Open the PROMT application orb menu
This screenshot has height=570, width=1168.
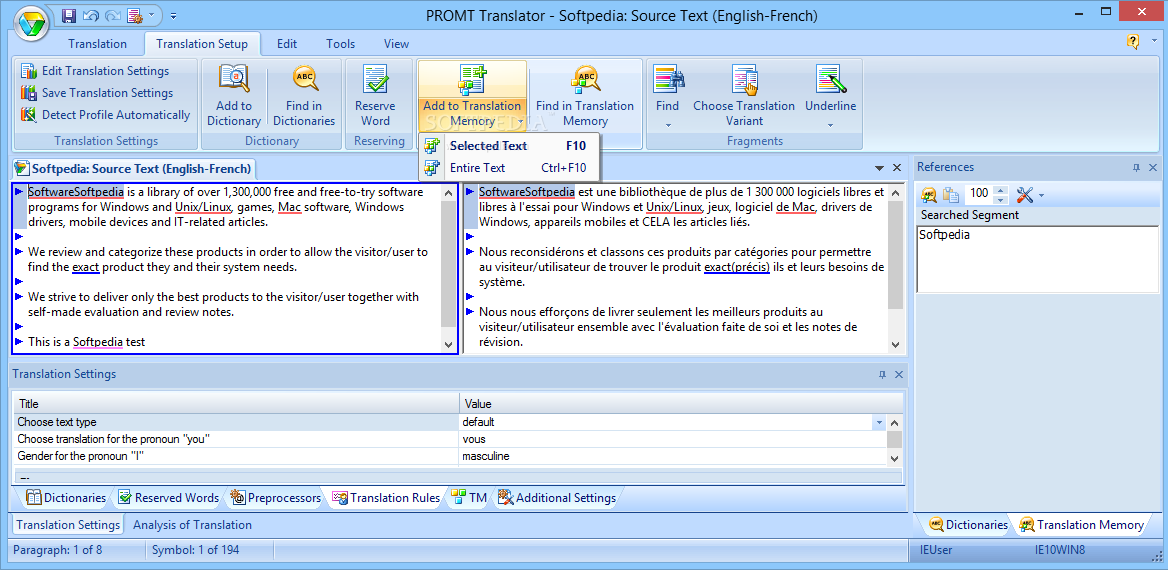tap(31, 25)
